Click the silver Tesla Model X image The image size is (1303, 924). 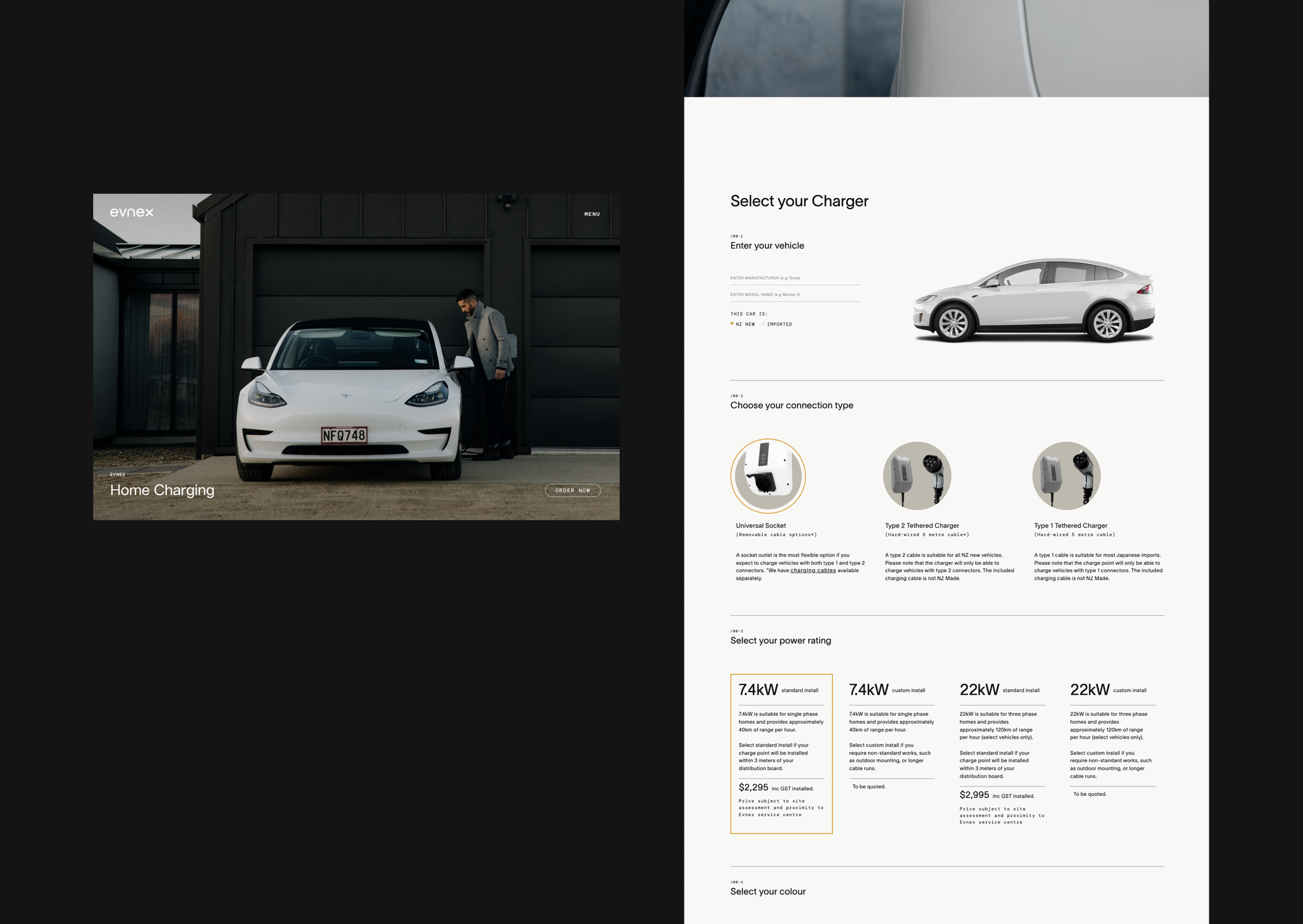[1033, 300]
